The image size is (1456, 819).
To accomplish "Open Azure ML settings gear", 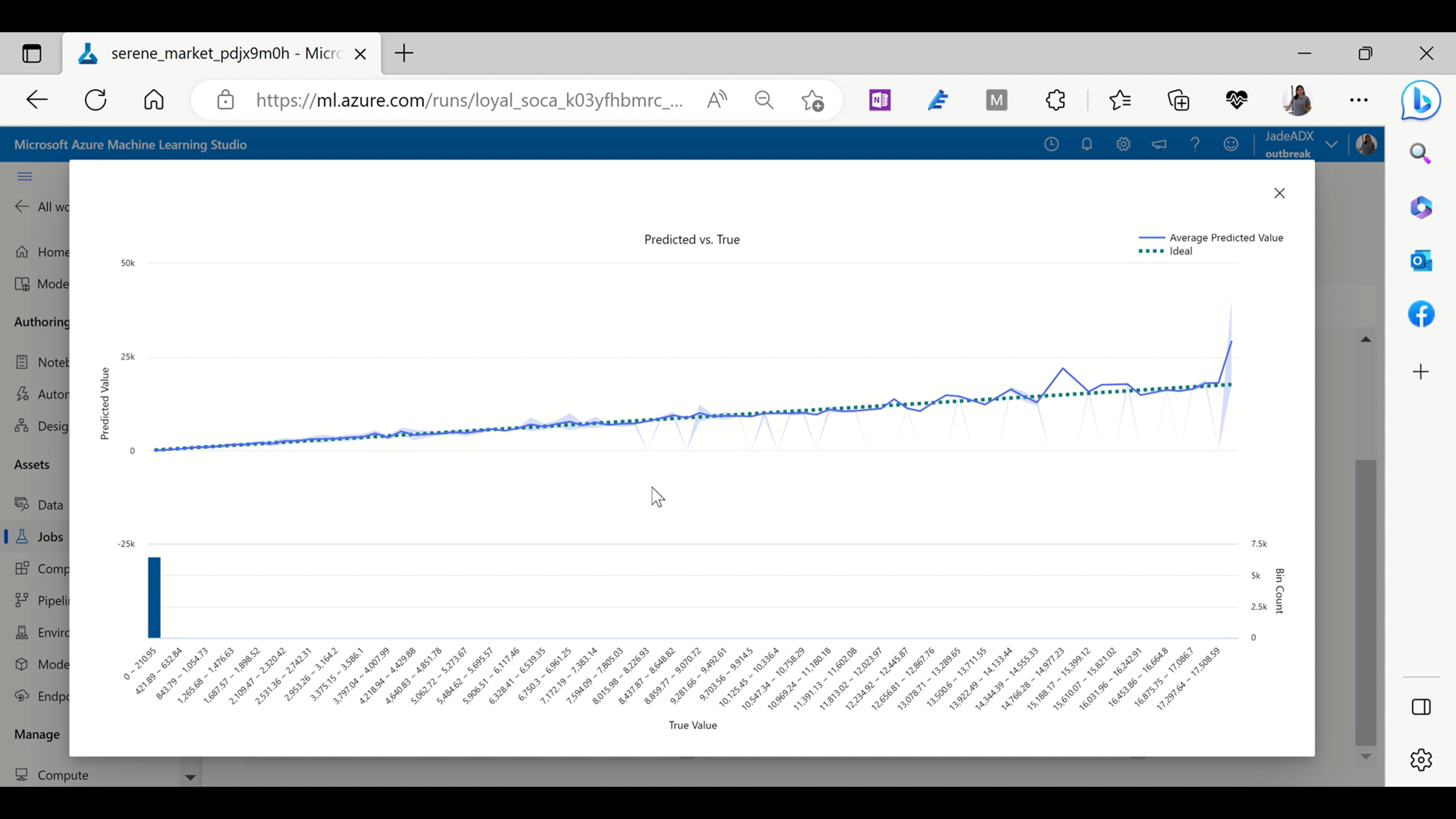I will (x=1123, y=144).
